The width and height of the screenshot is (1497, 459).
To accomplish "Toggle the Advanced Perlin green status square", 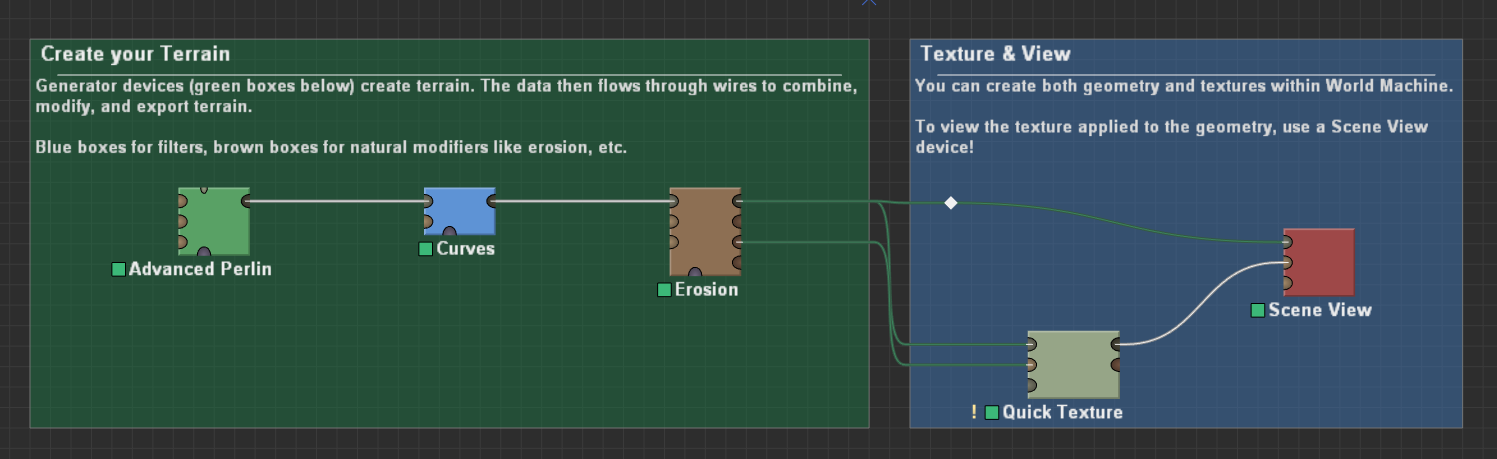I will pos(119,269).
